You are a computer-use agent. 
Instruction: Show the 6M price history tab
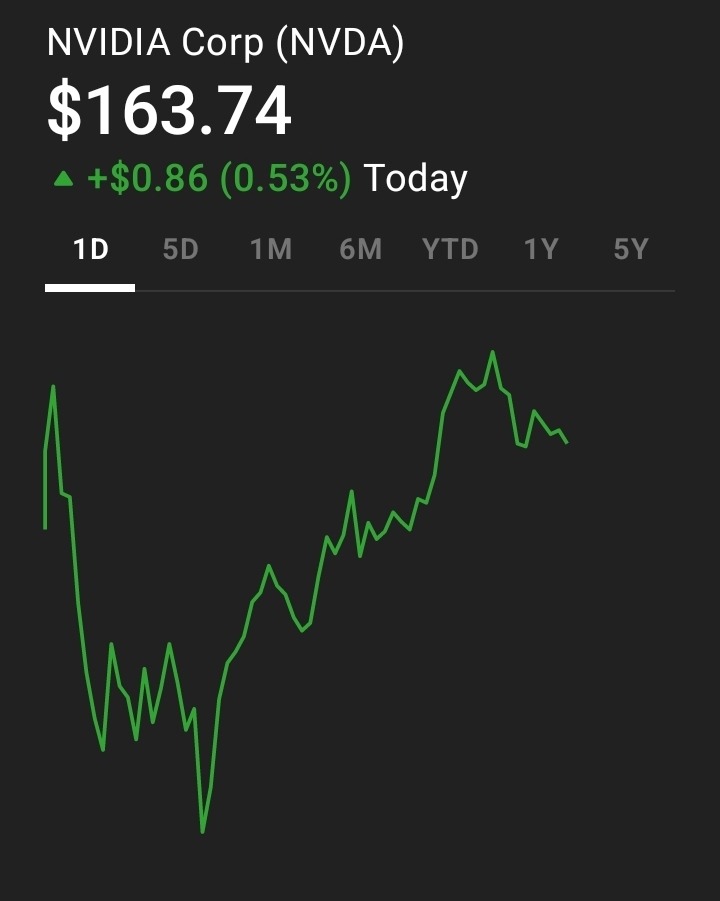(360, 249)
